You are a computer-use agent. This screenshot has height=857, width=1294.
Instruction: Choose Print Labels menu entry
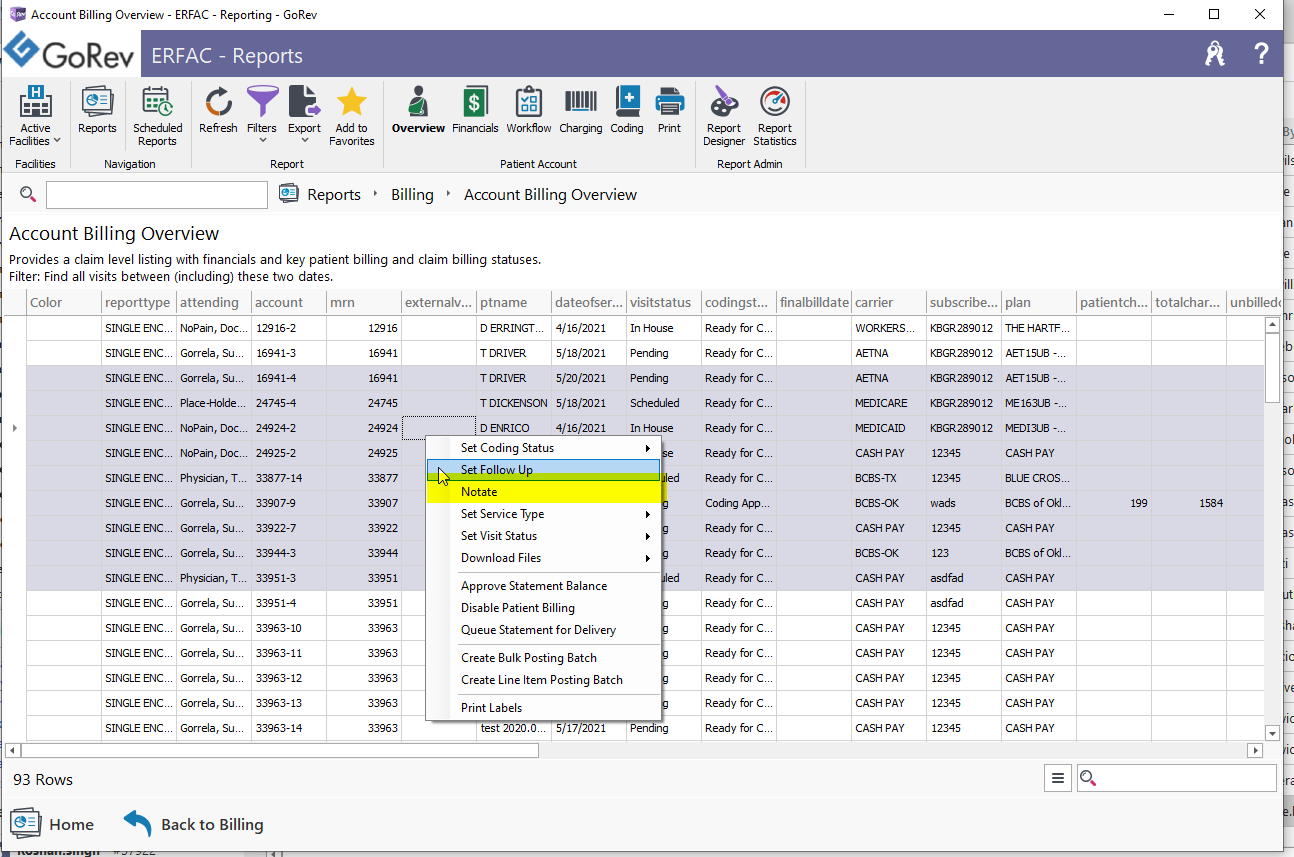coord(544,708)
